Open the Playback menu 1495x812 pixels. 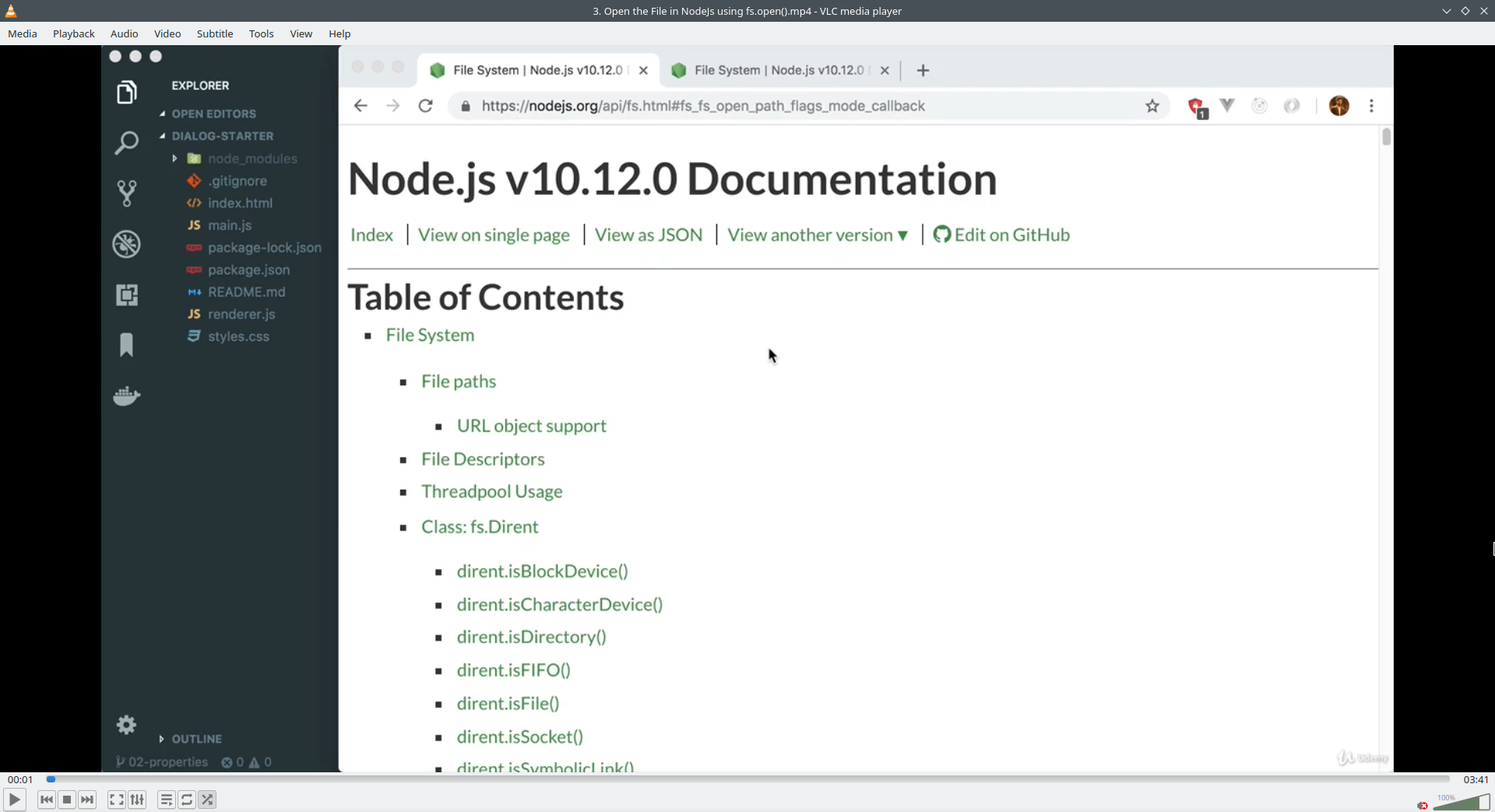pos(73,33)
